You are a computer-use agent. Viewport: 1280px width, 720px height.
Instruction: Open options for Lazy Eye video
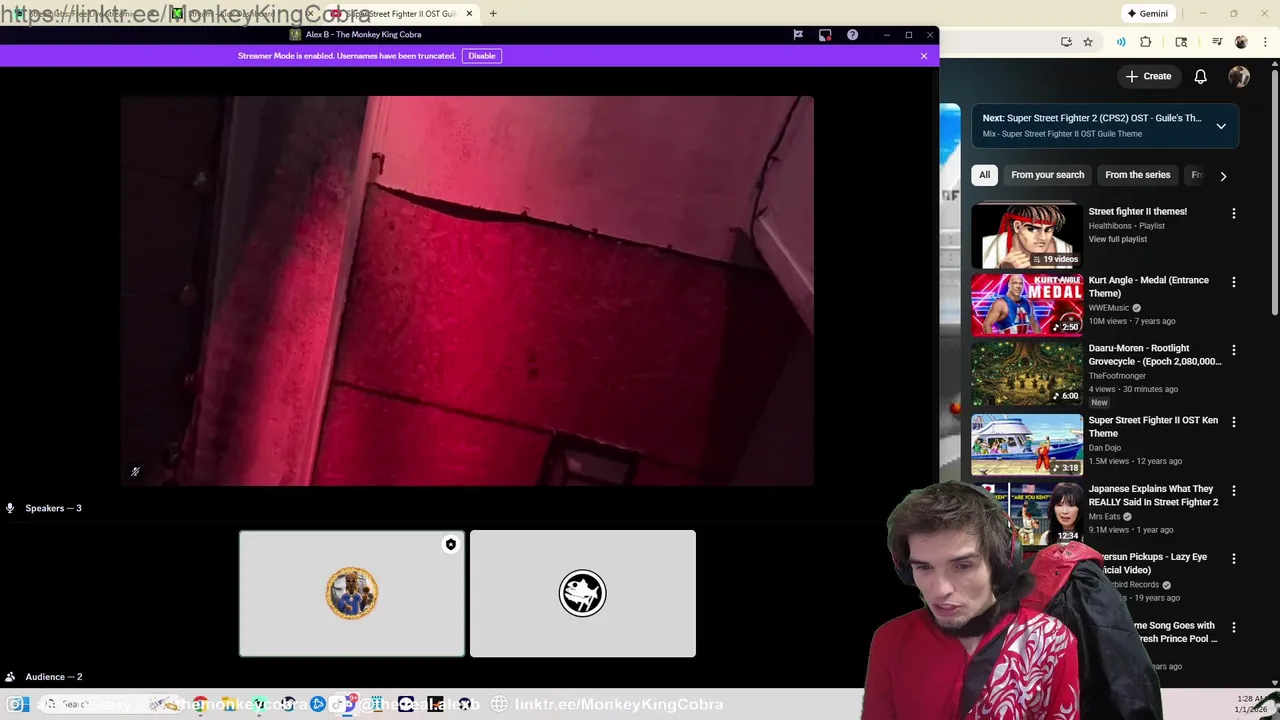tap(1234, 558)
